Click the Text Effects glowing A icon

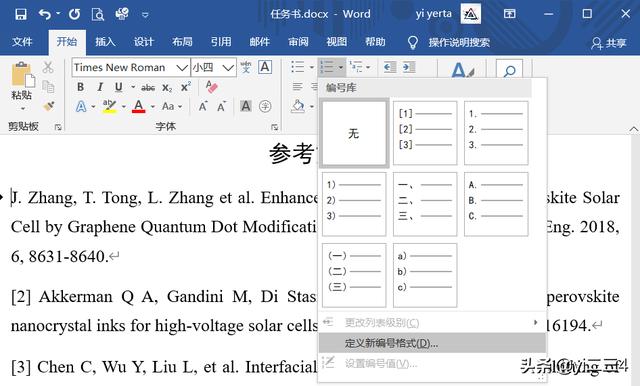pos(81,106)
